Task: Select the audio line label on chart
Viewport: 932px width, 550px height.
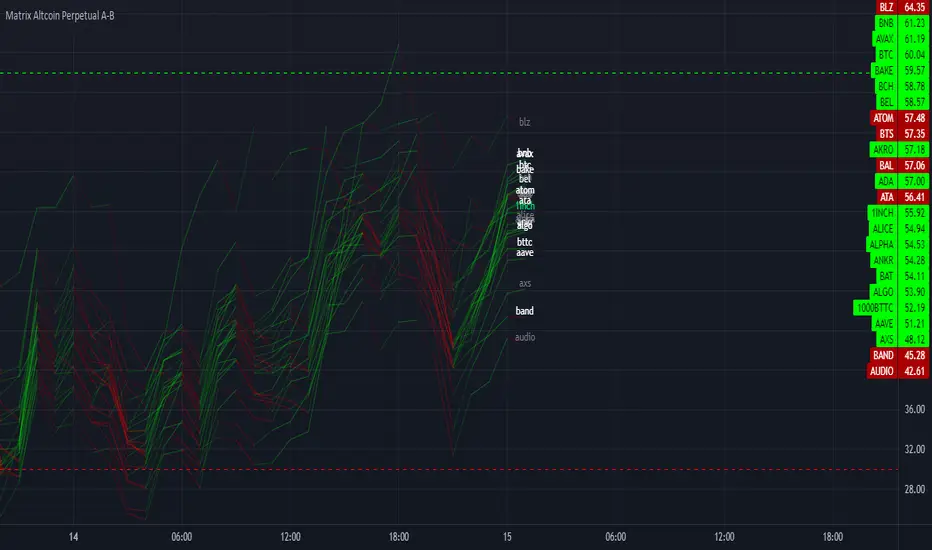Action: (525, 337)
